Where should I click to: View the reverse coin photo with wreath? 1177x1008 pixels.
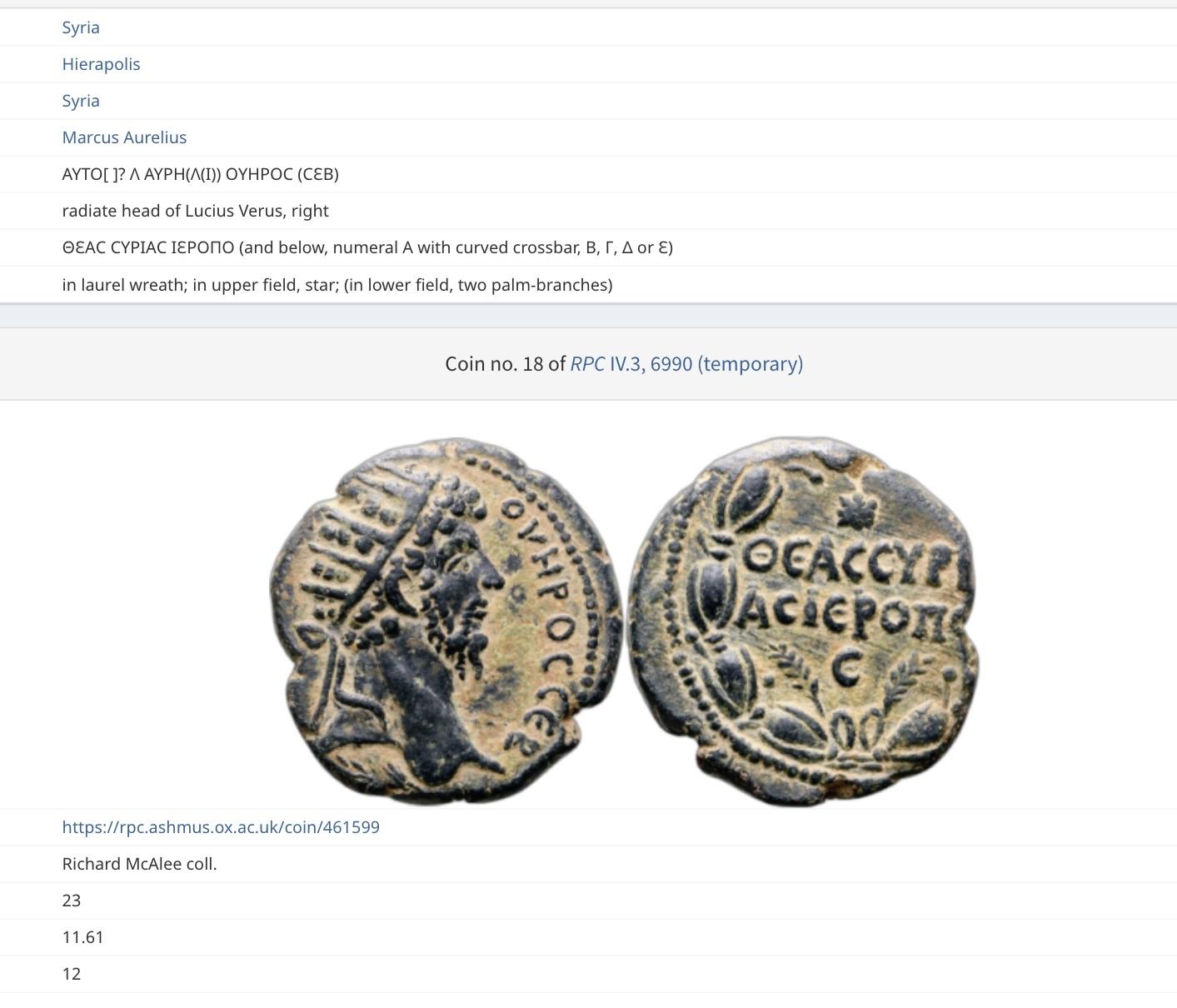click(x=803, y=621)
